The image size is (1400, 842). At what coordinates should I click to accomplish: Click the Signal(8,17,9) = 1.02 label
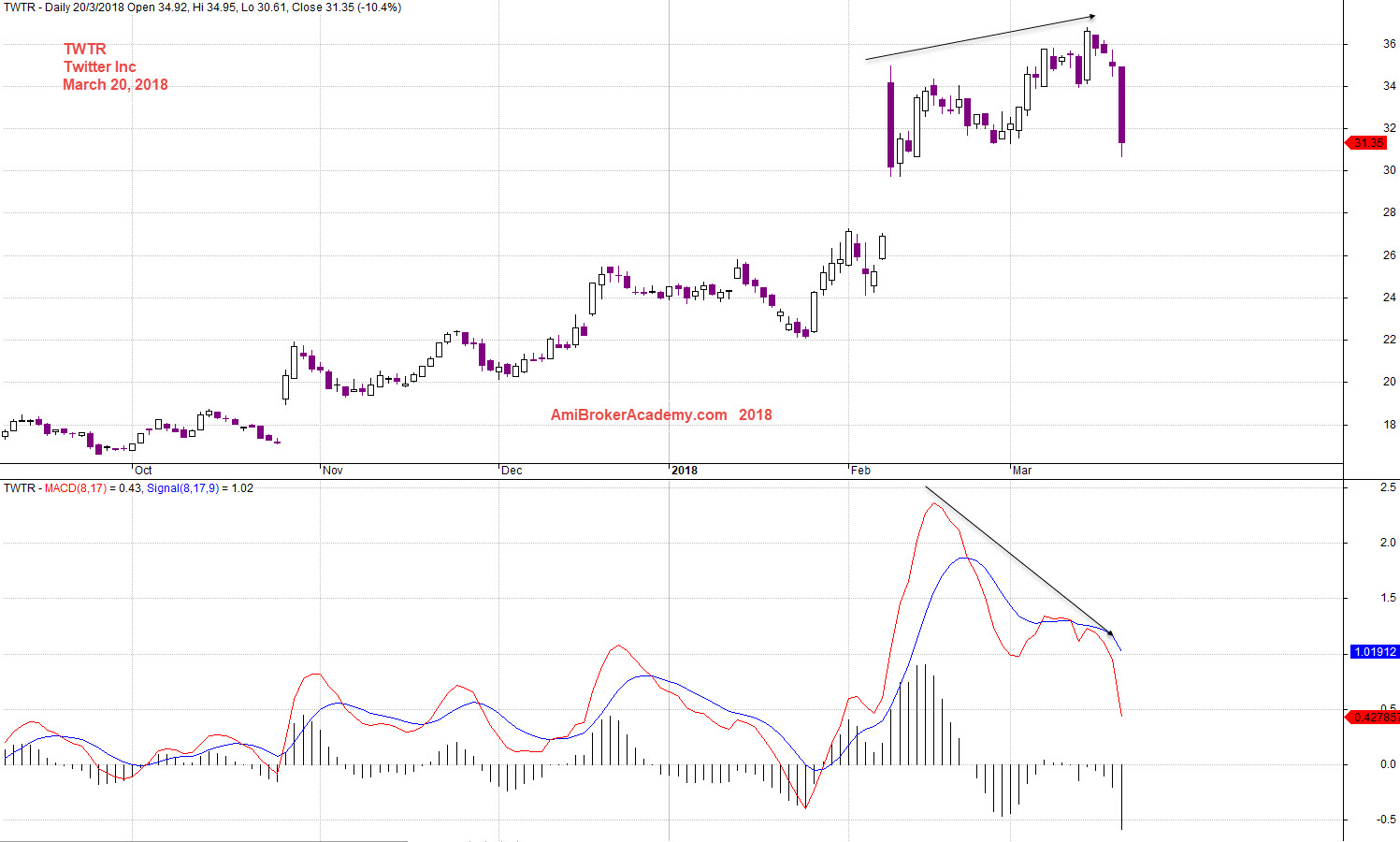tap(200, 488)
